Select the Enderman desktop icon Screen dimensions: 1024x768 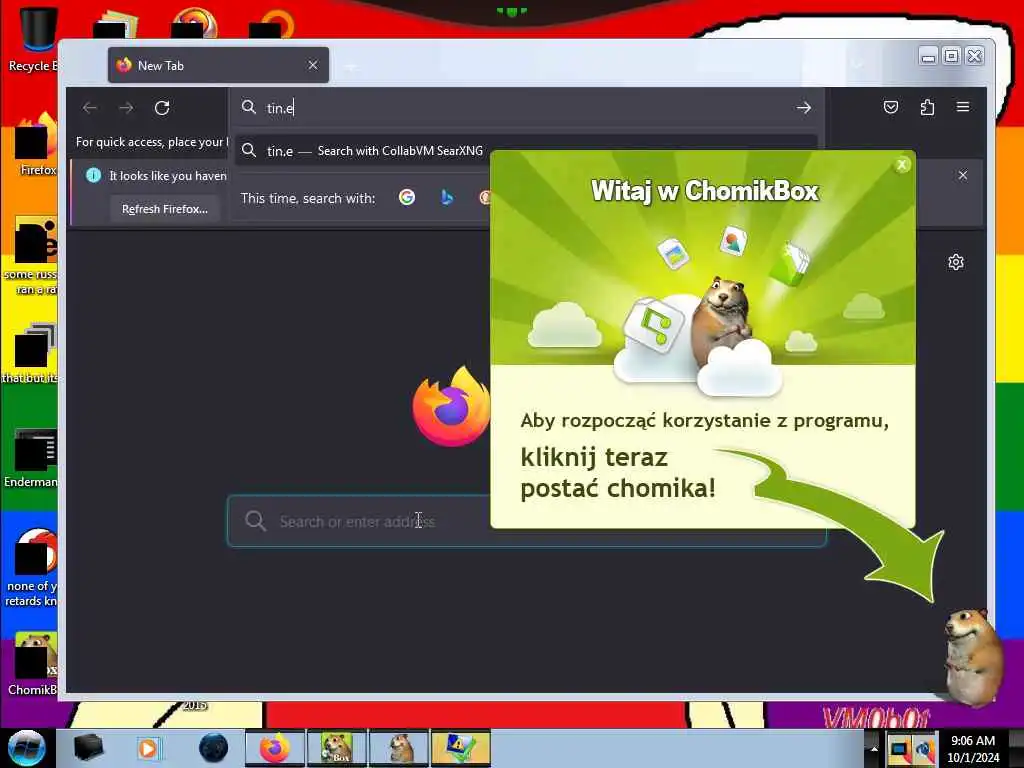click(x=31, y=457)
